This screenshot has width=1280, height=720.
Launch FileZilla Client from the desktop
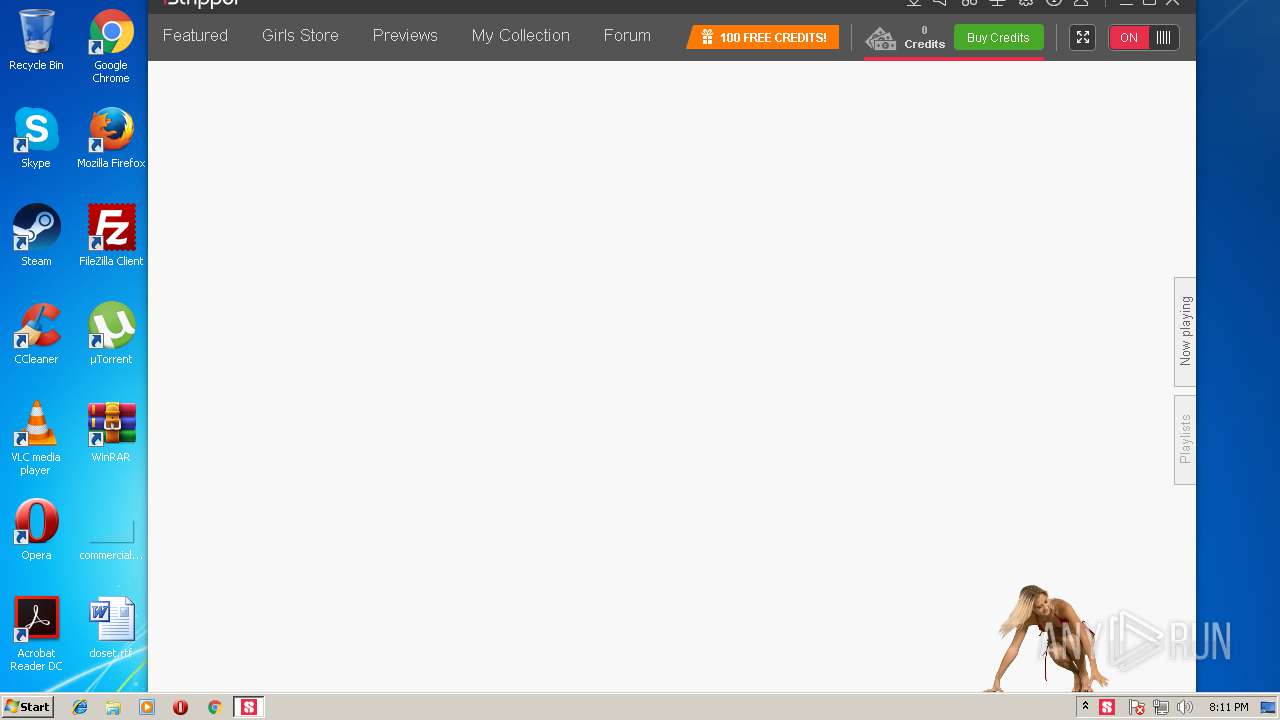point(111,236)
